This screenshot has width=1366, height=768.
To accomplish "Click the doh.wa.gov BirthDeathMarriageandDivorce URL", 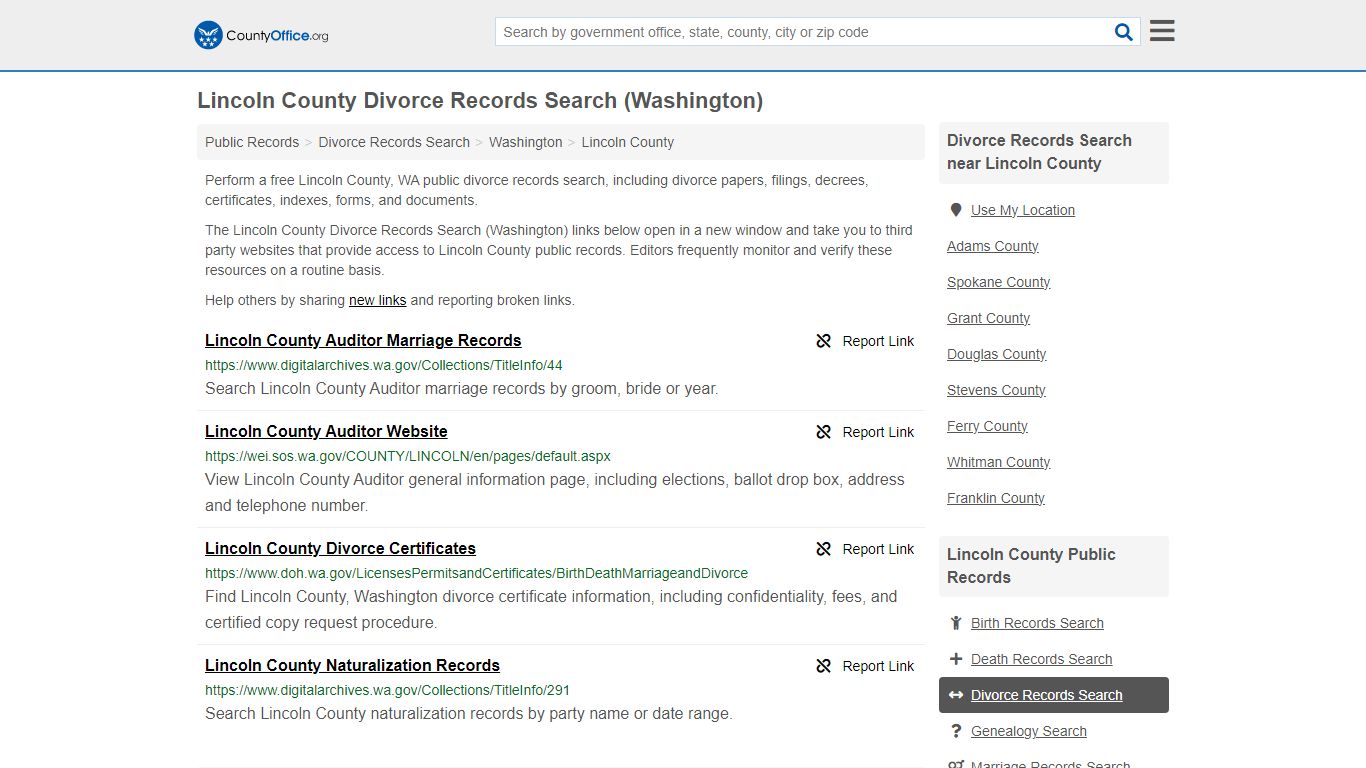I will 476,573.
